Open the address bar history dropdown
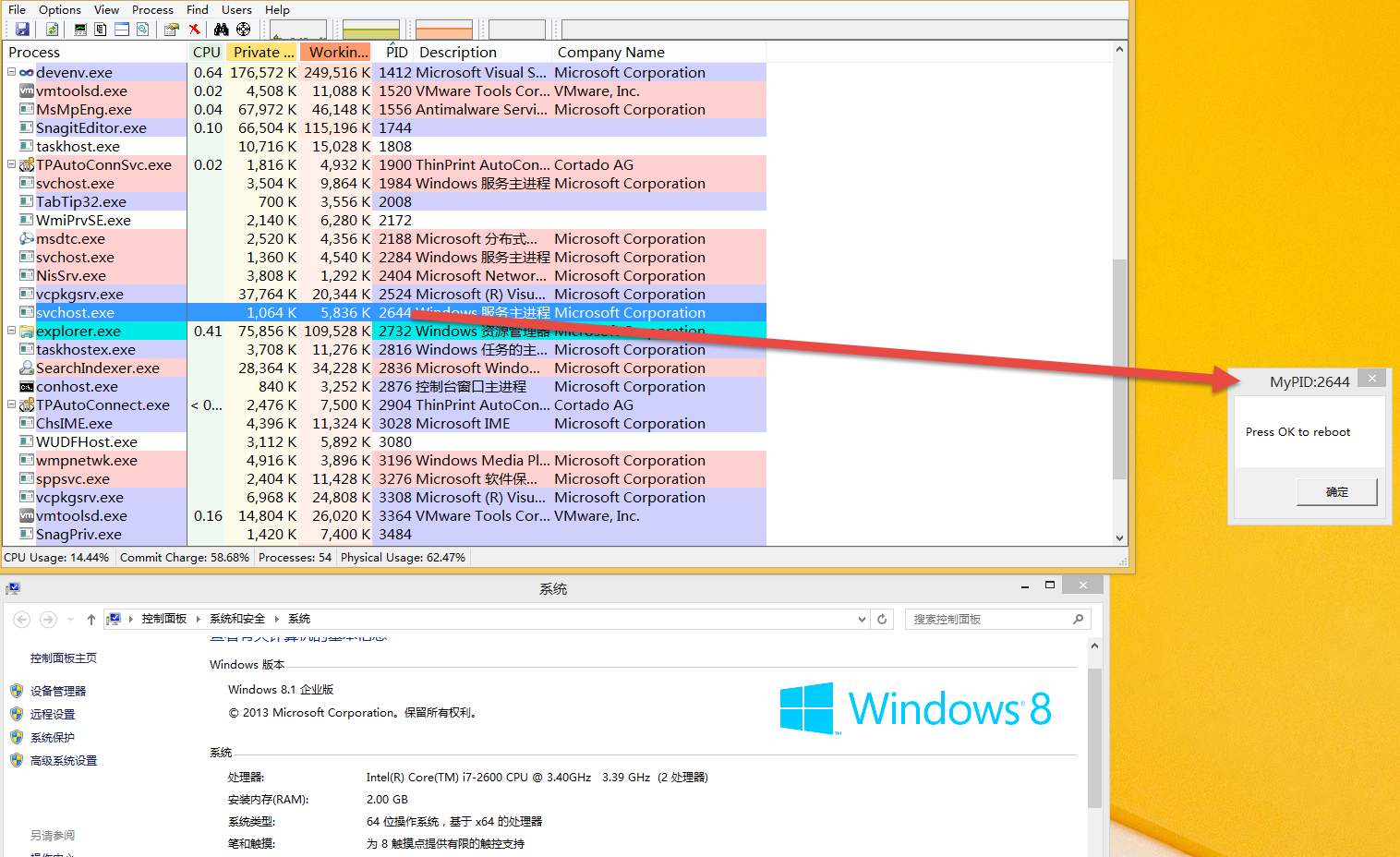The height and width of the screenshot is (857, 1400). [862, 619]
